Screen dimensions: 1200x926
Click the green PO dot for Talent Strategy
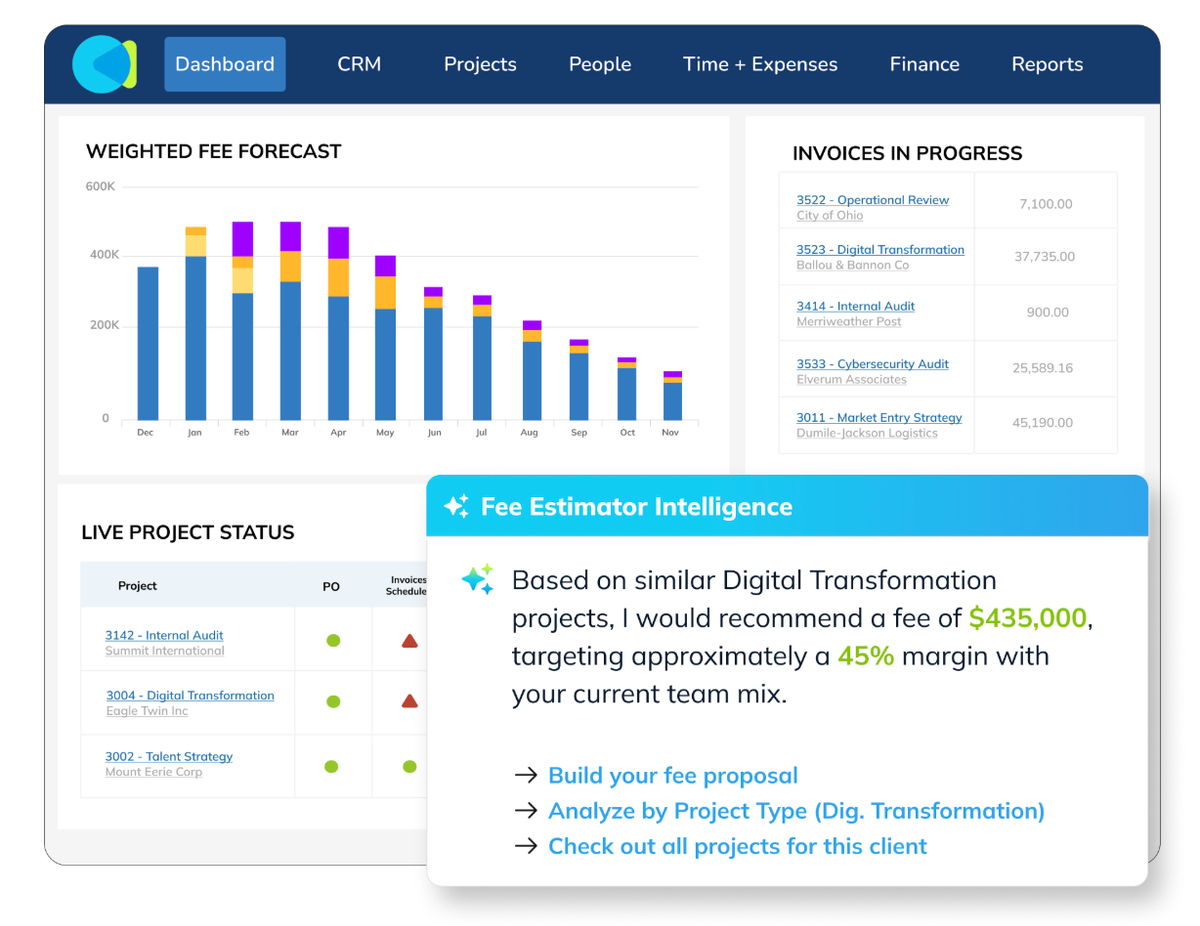click(x=331, y=767)
